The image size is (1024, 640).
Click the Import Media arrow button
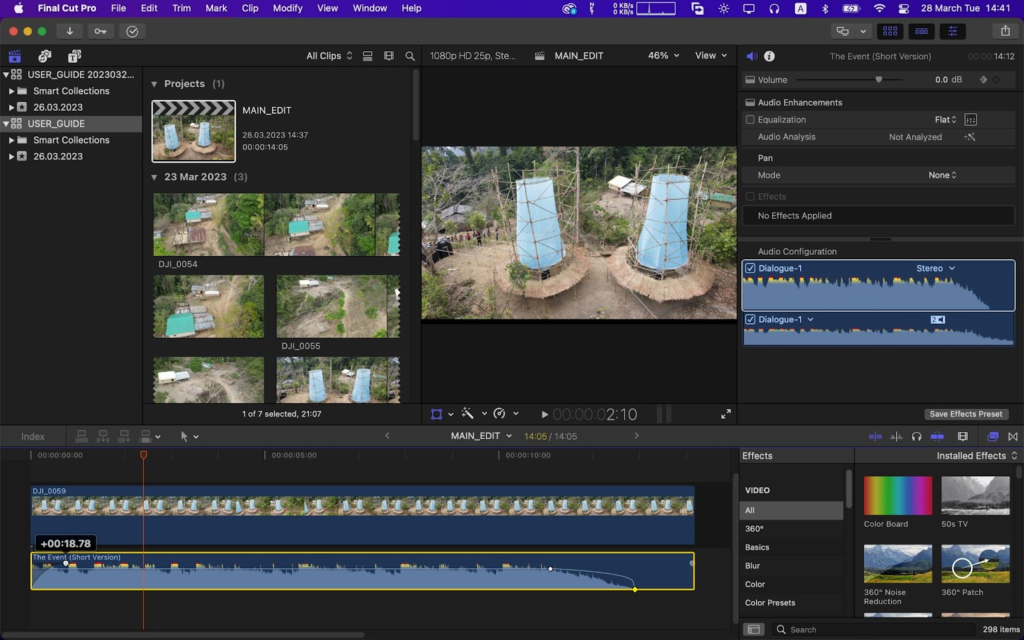pyautogui.click(x=69, y=31)
